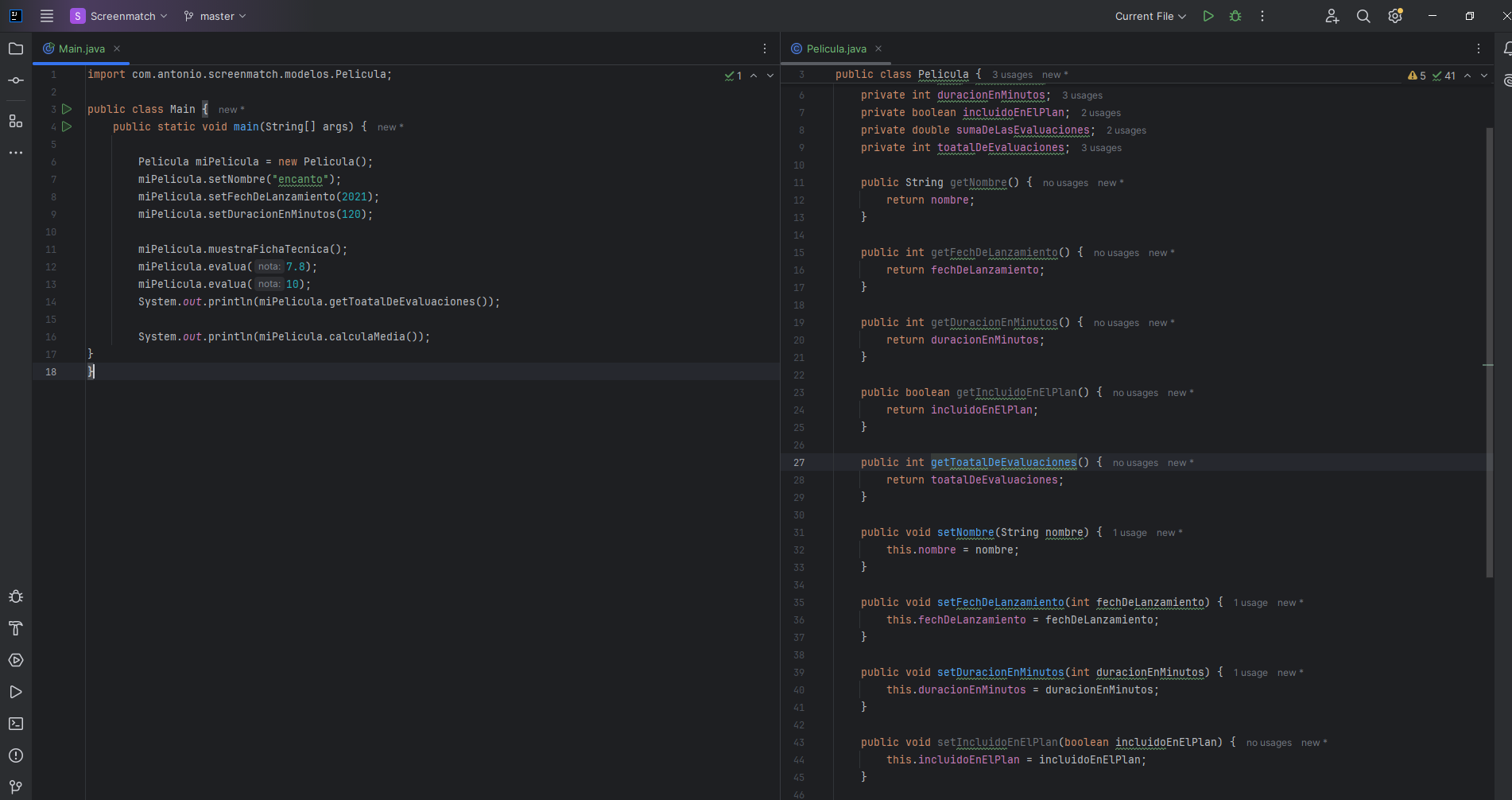Open the Build hammer tool window

tap(16, 628)
